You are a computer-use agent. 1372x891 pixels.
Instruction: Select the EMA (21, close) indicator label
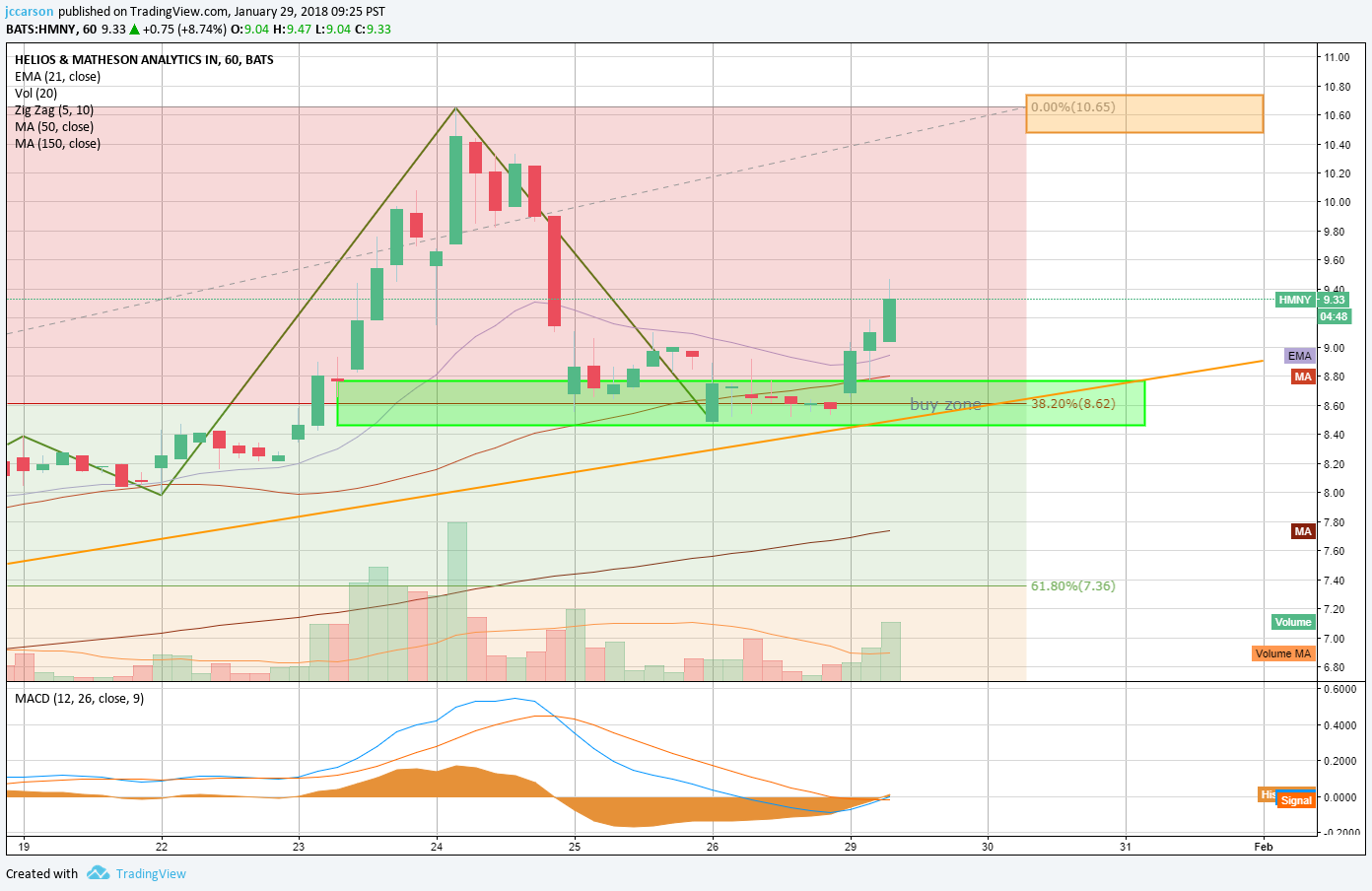coord(57,77)
